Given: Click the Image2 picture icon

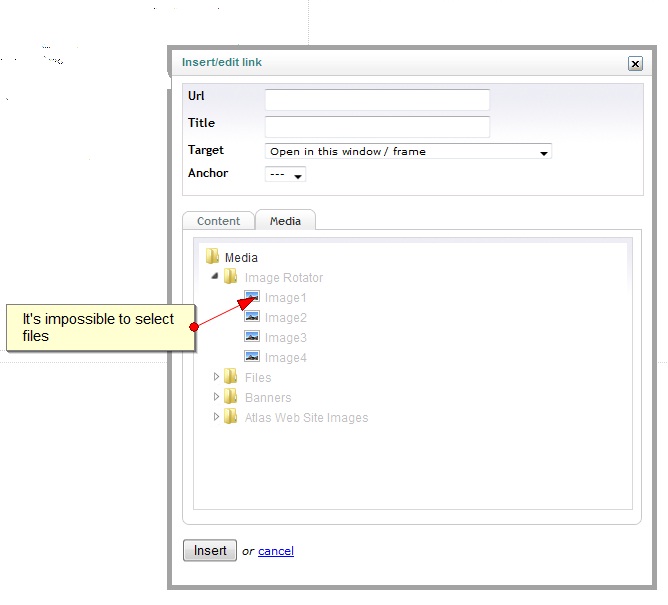Looking at the screenshot, I should (252, 317).
